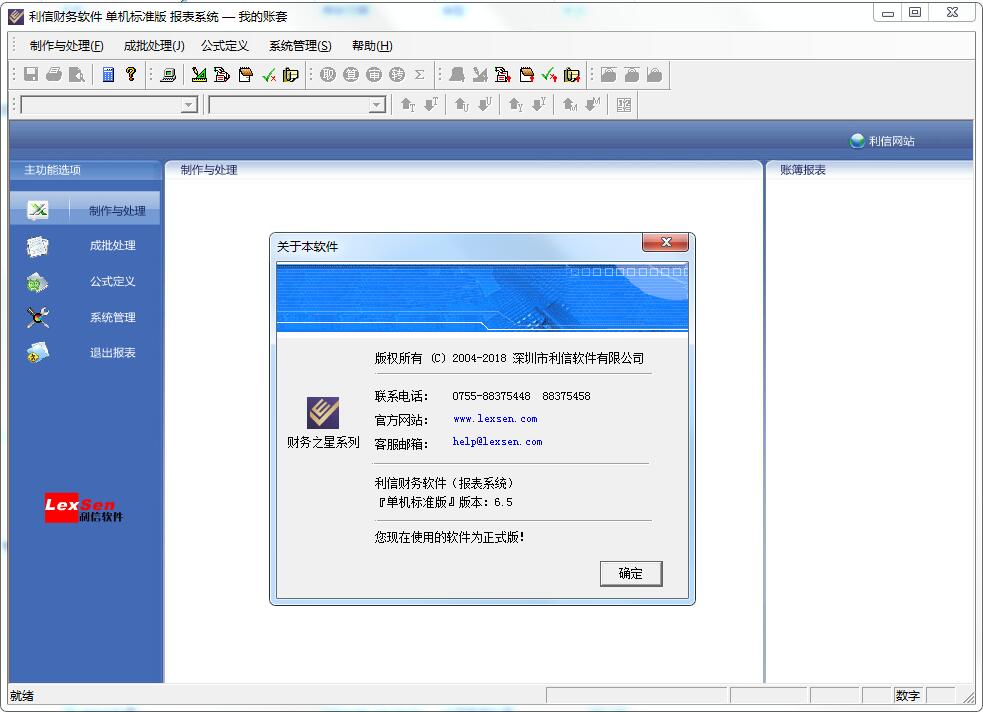983x712 pixels.
Task: Open the 成批处理(J) menu
Action: tap(154, 46)
